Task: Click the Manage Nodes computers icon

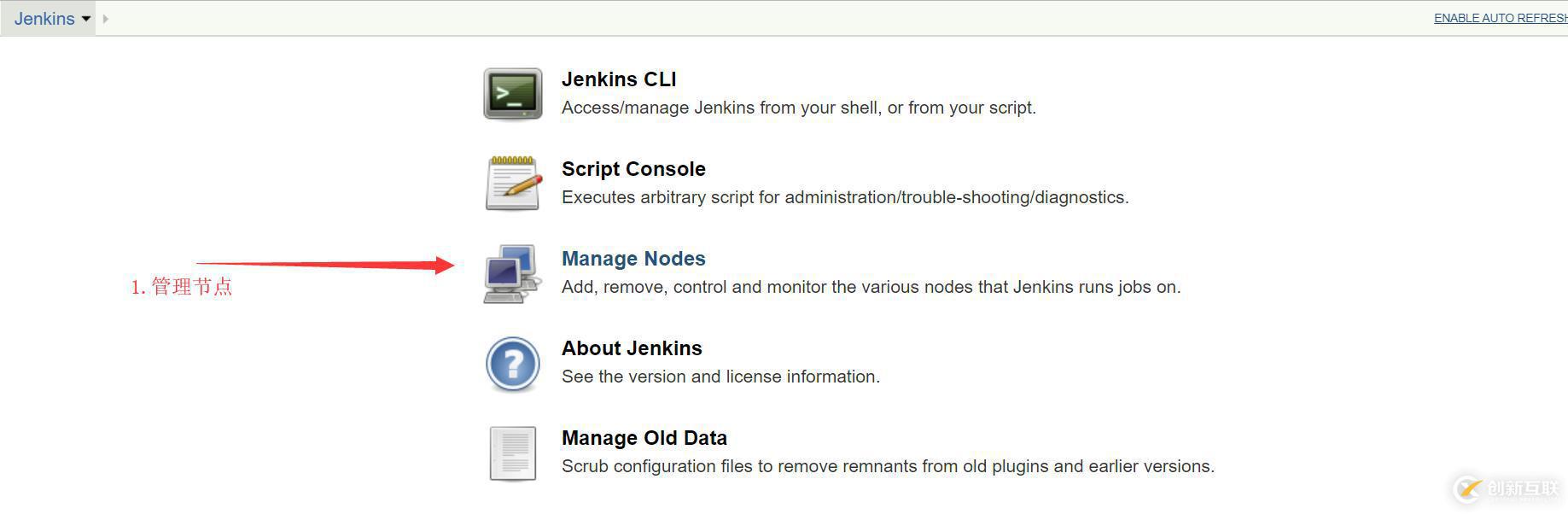Action: (x=512, y=273)
